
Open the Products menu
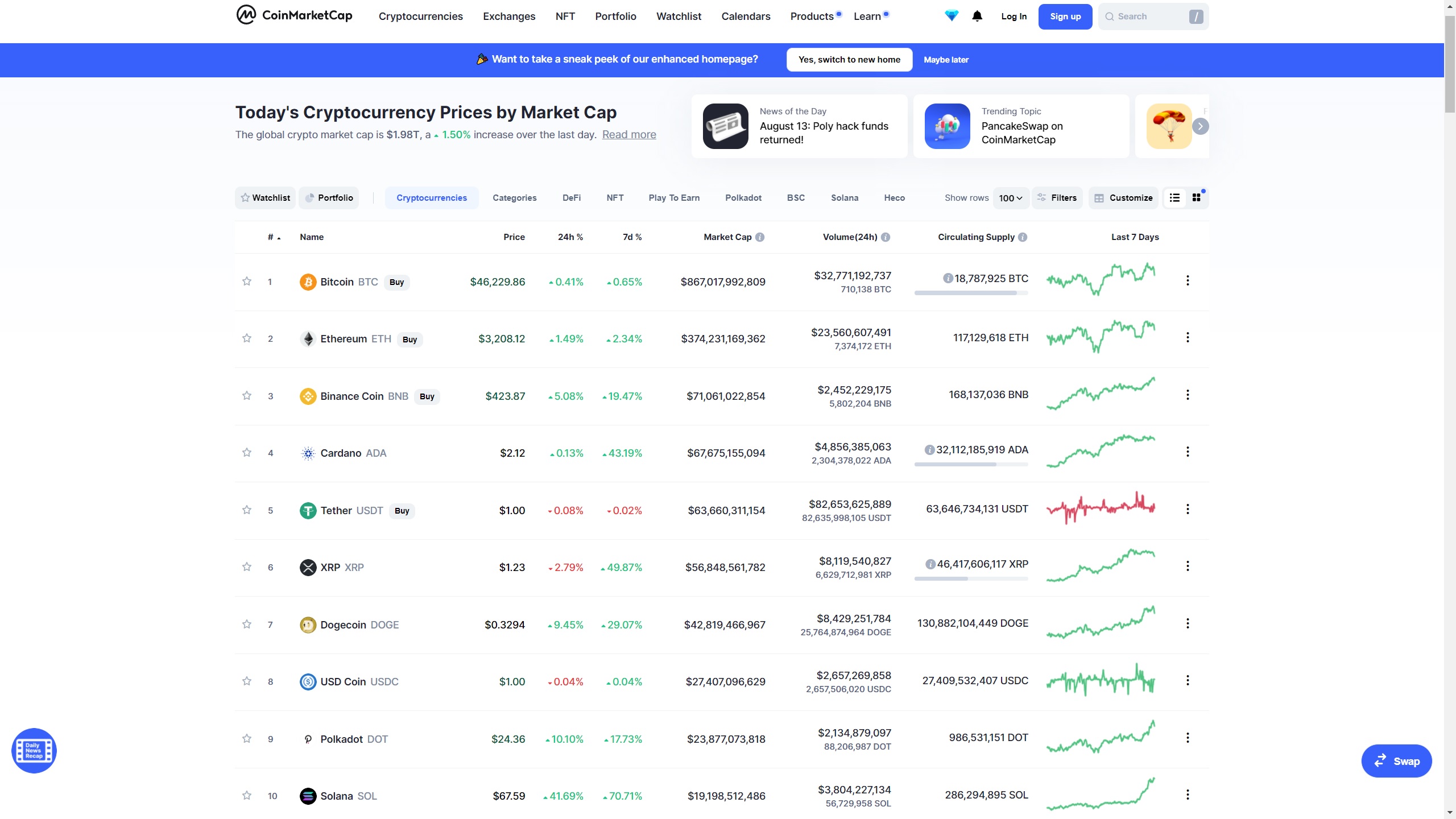point(812,16)
